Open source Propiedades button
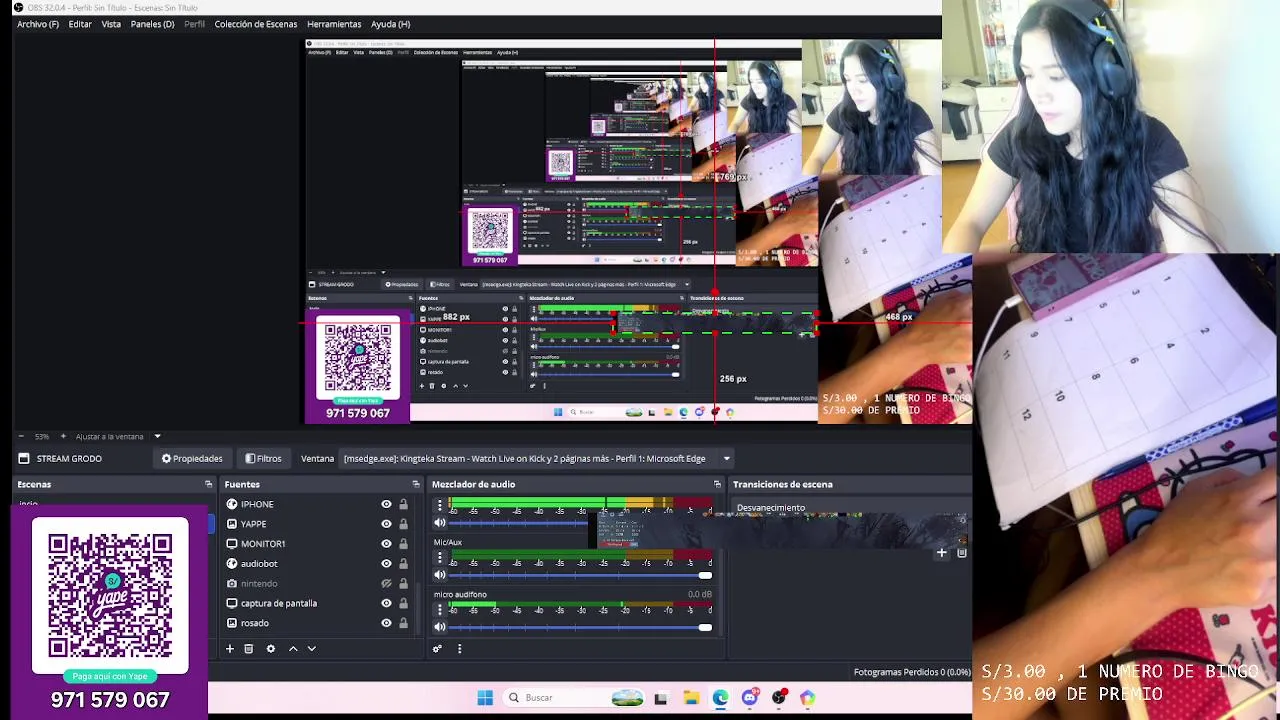Viewport: 1280px width, 720px height. pyautogui.click(x=192, y=458)
